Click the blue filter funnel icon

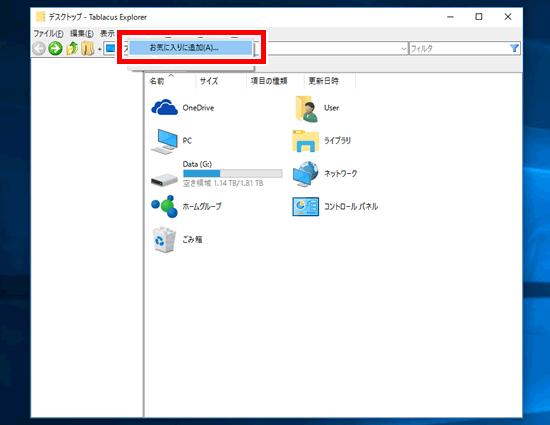[514, 48]
